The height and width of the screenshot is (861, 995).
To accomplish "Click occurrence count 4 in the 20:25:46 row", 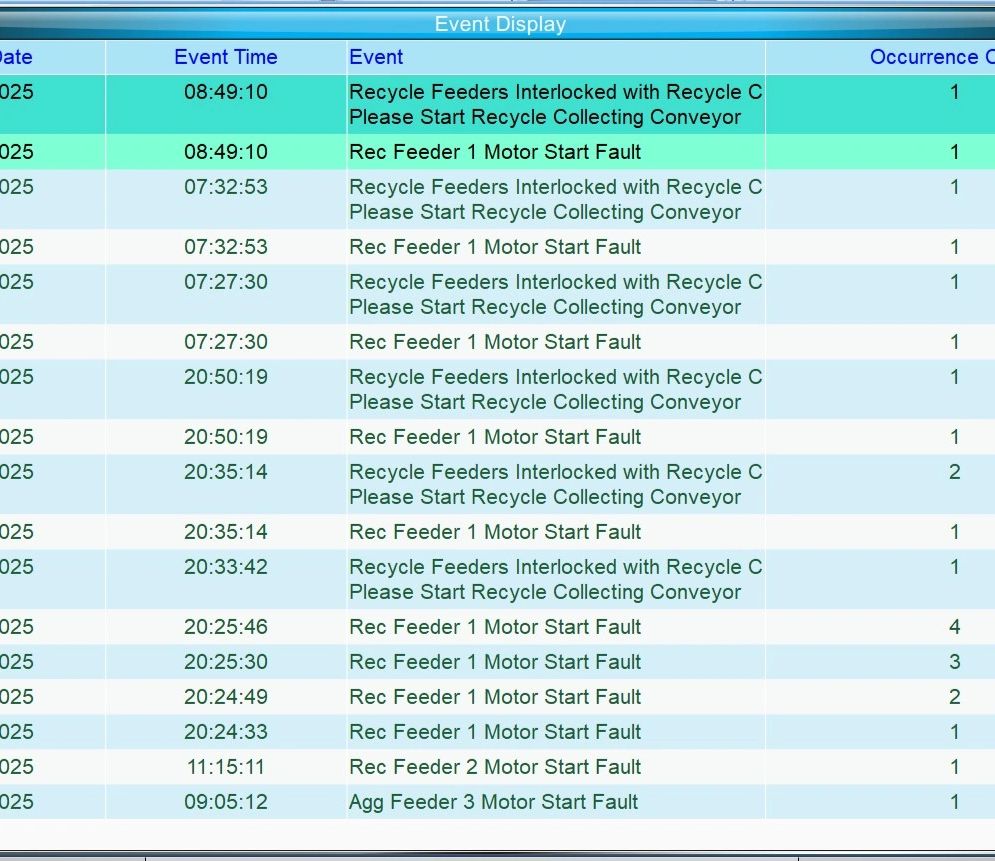I will pos(954,627).
